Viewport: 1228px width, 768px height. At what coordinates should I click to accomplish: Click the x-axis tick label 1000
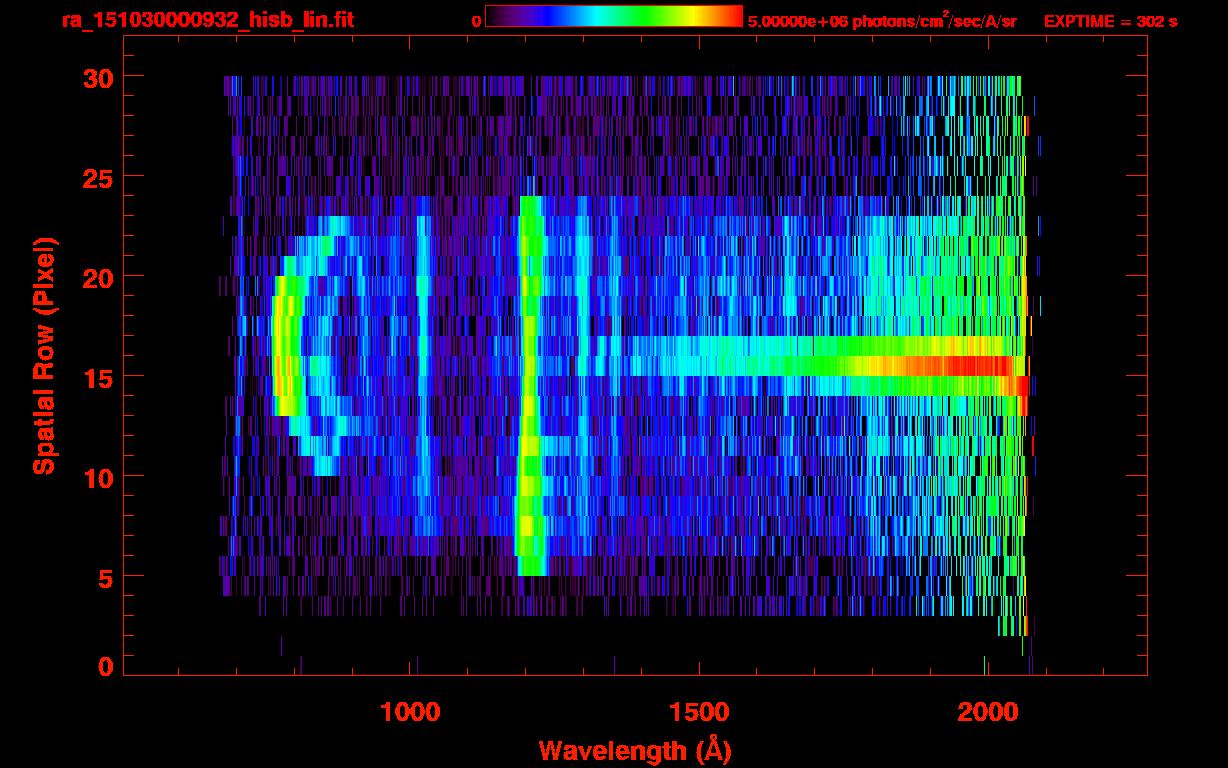pyautogui.click(x=410, y=712)
